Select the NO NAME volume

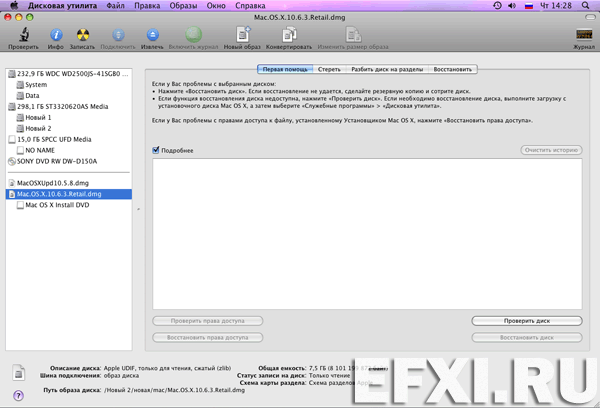coord(69,150)
